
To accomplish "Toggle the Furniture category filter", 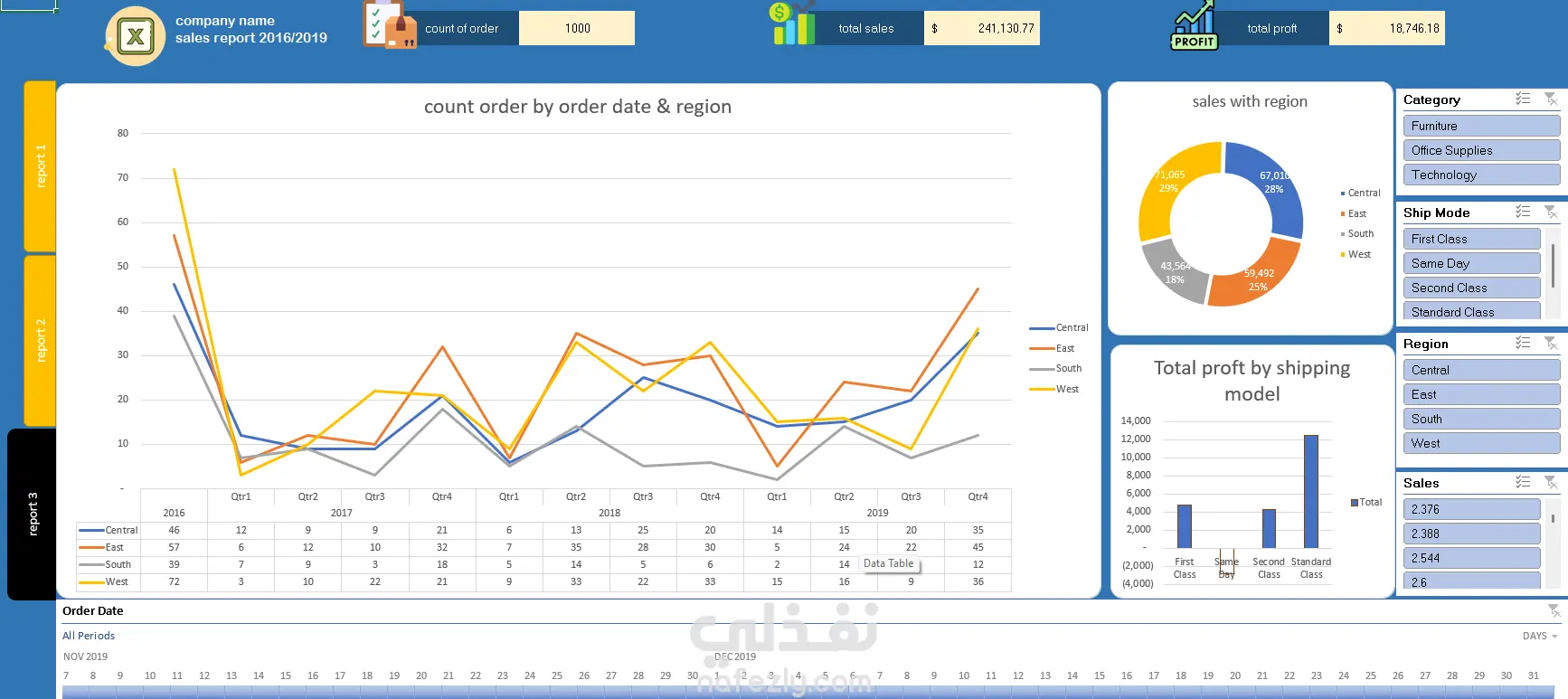I will point(1481,126).
